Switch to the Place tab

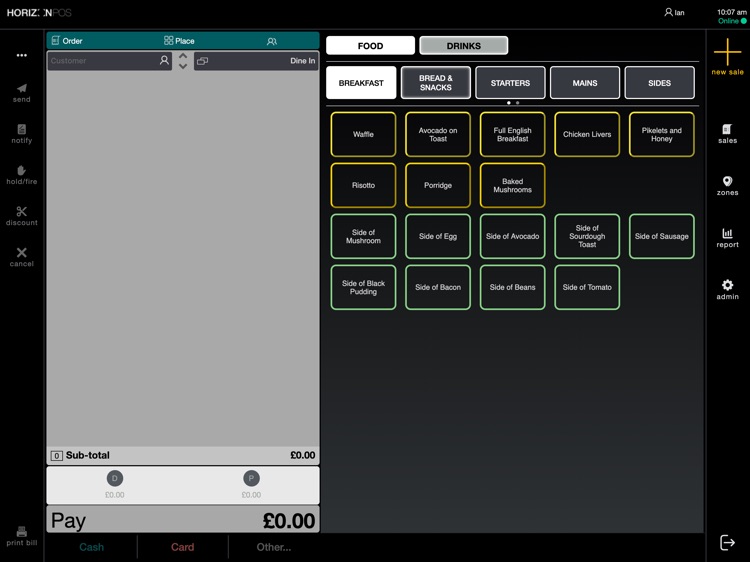pyautogui.click(x=179, y=41)
